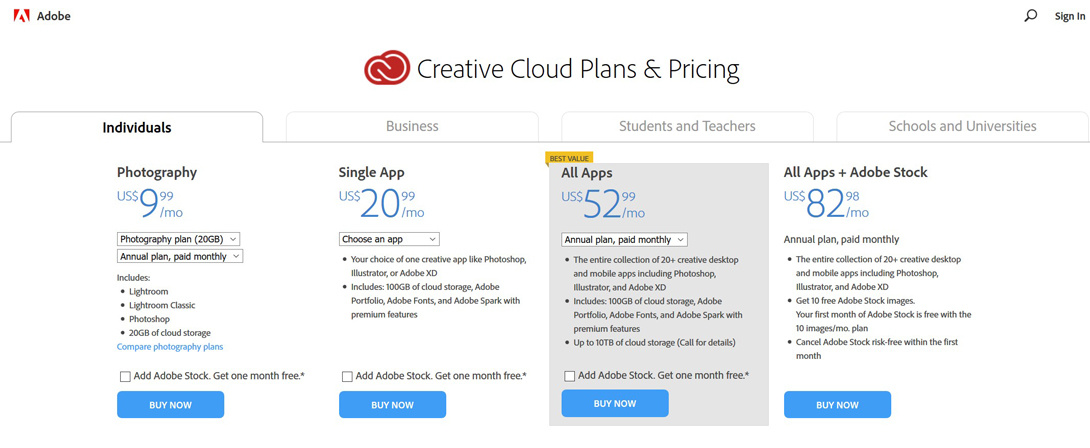
Task: Click the Sign In link
Action: pyautogui.click(x=1069, y=16)
